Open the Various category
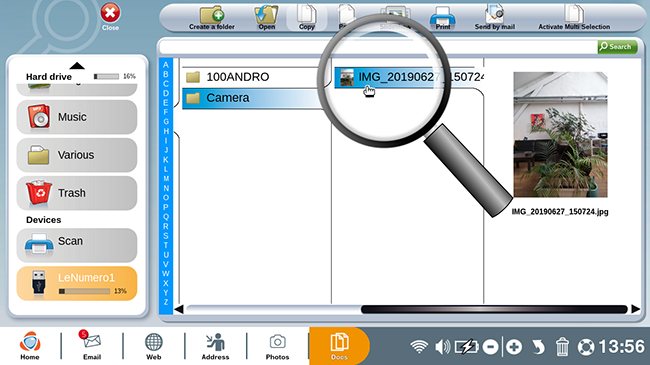Screen dimensions: 650x365 click(77, 155)
